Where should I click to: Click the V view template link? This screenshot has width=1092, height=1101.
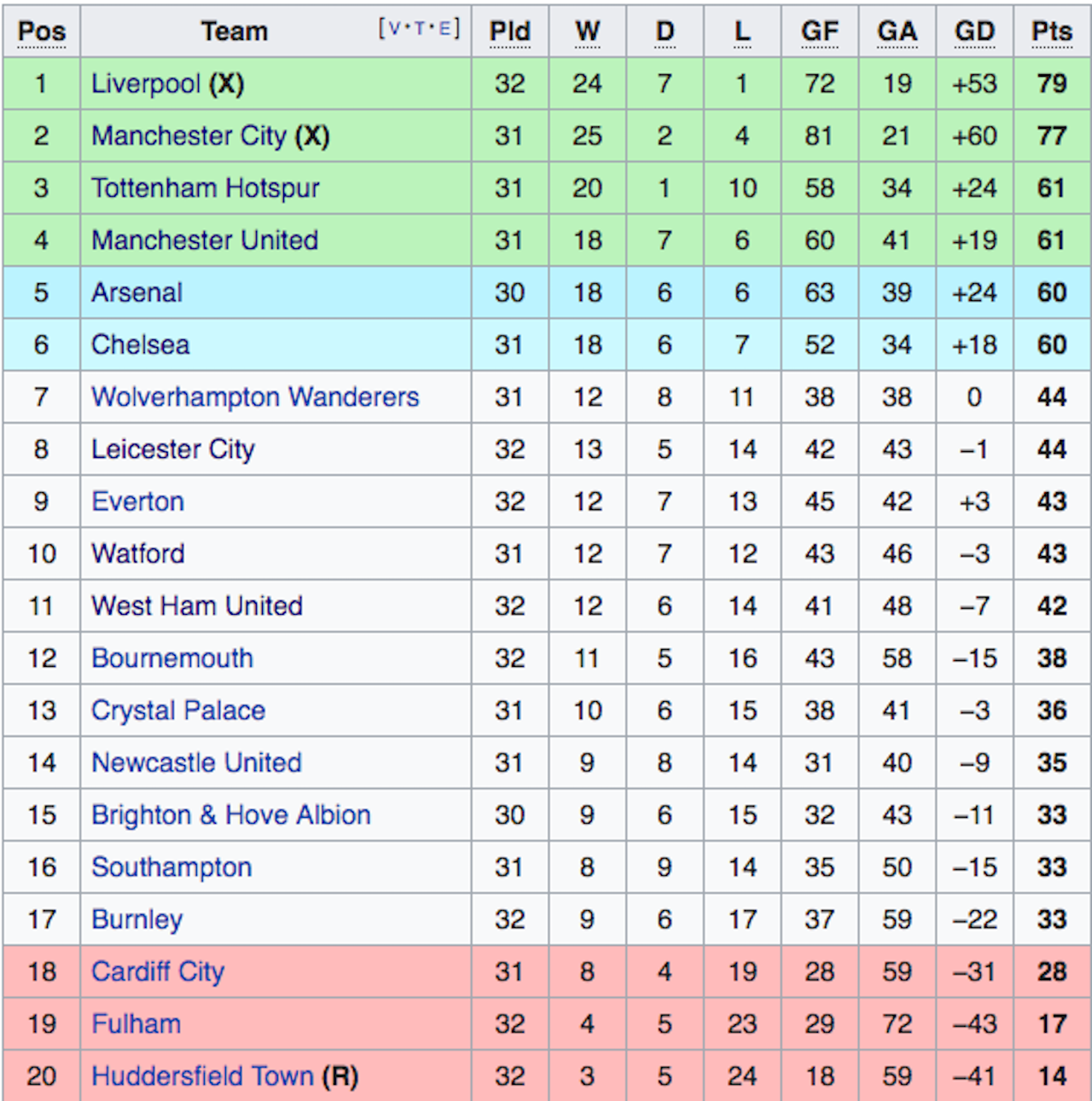click(x=394, y=28)
